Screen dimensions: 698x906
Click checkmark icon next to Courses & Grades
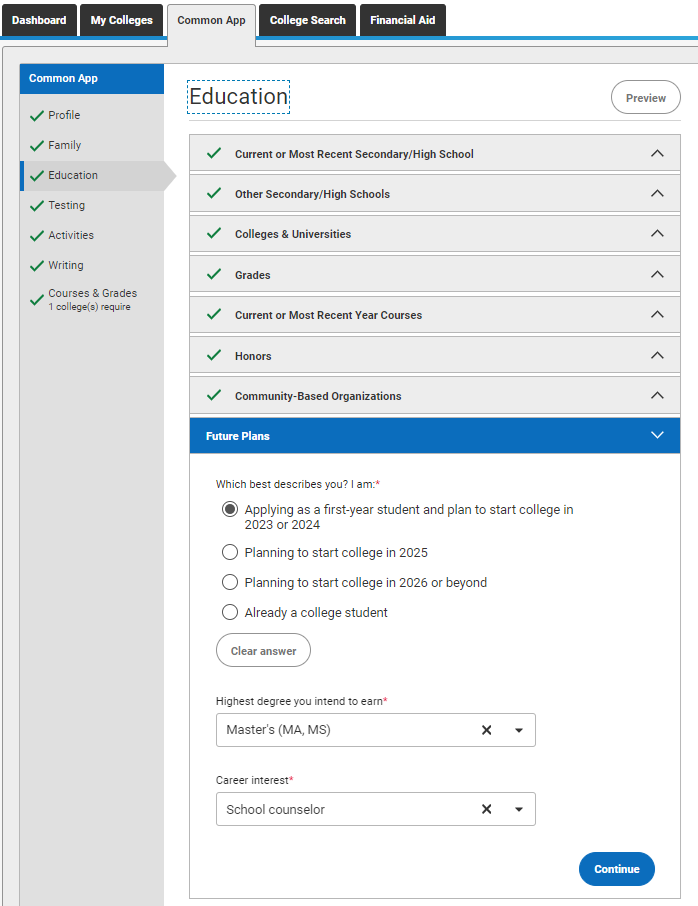click(37, 300)
